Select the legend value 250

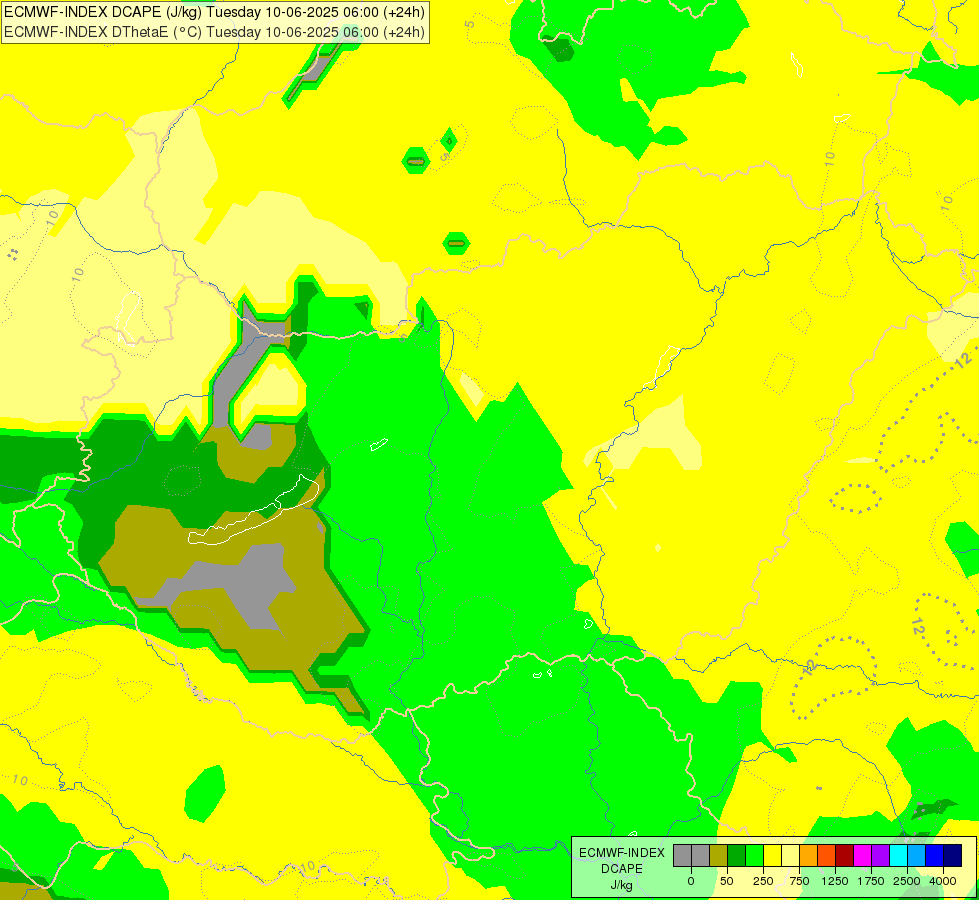[x=763, y=881]
